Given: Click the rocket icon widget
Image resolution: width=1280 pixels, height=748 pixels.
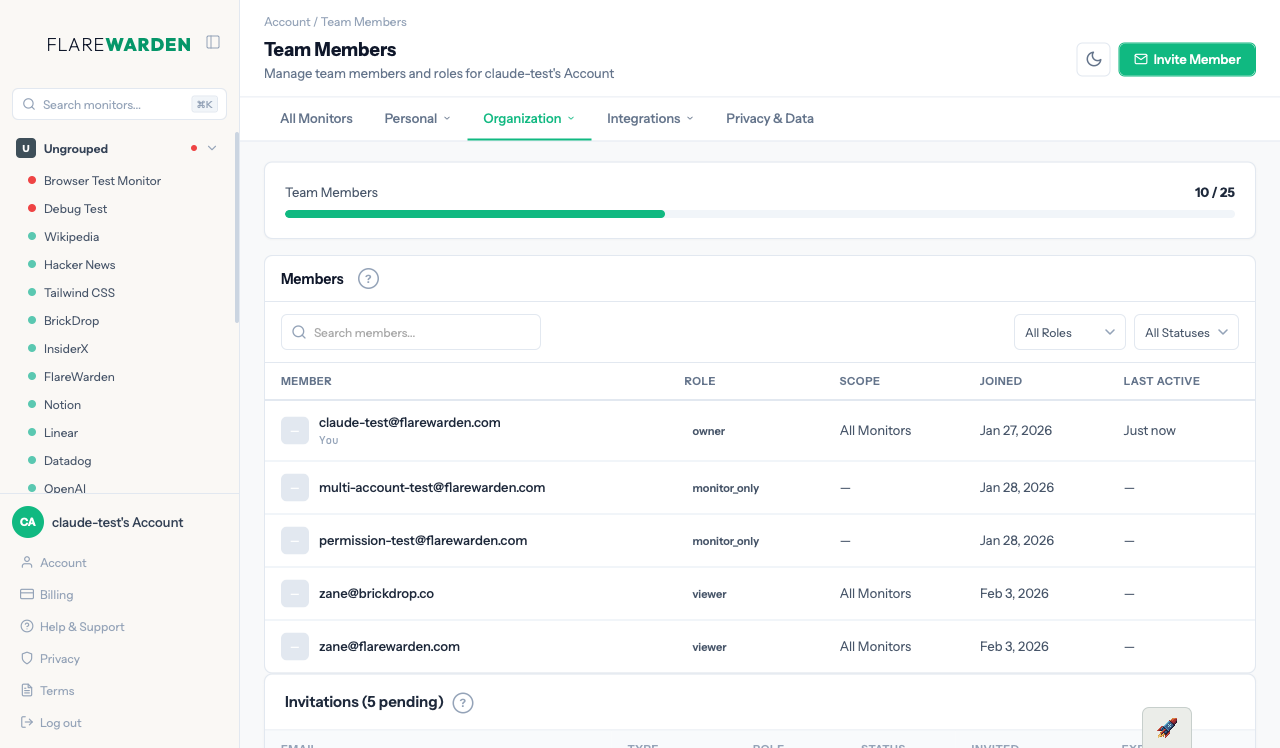Looking at the screenshot, I should tap(1166, 728).
